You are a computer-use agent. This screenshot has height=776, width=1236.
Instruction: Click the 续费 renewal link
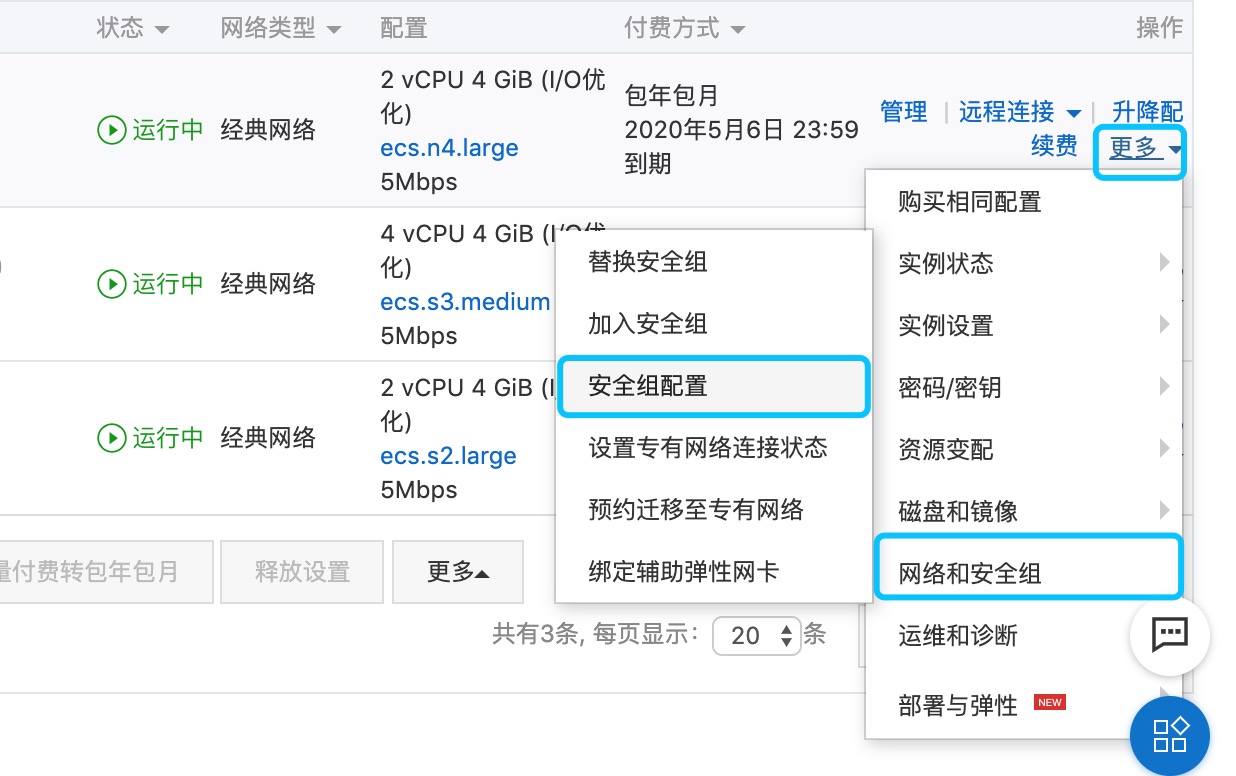(x=1054, y=146)
